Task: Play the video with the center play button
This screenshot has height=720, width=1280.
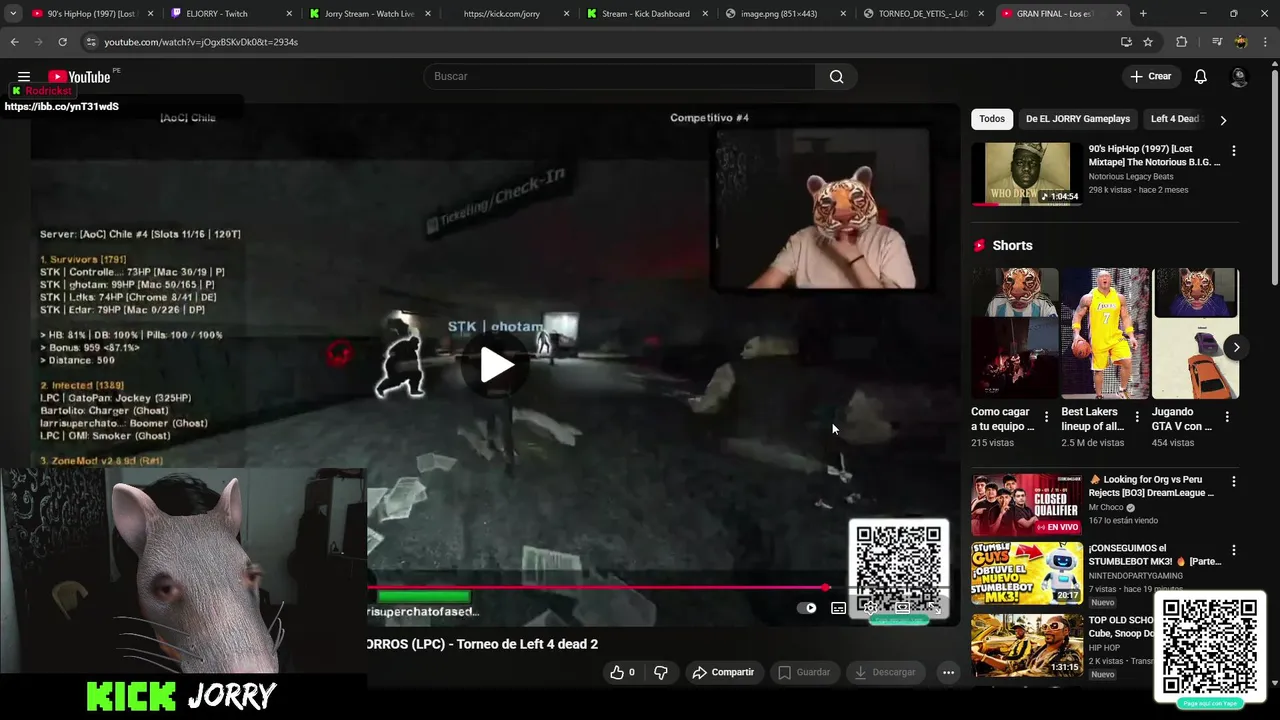Action: pyautogui.click(x=497, y=364)
